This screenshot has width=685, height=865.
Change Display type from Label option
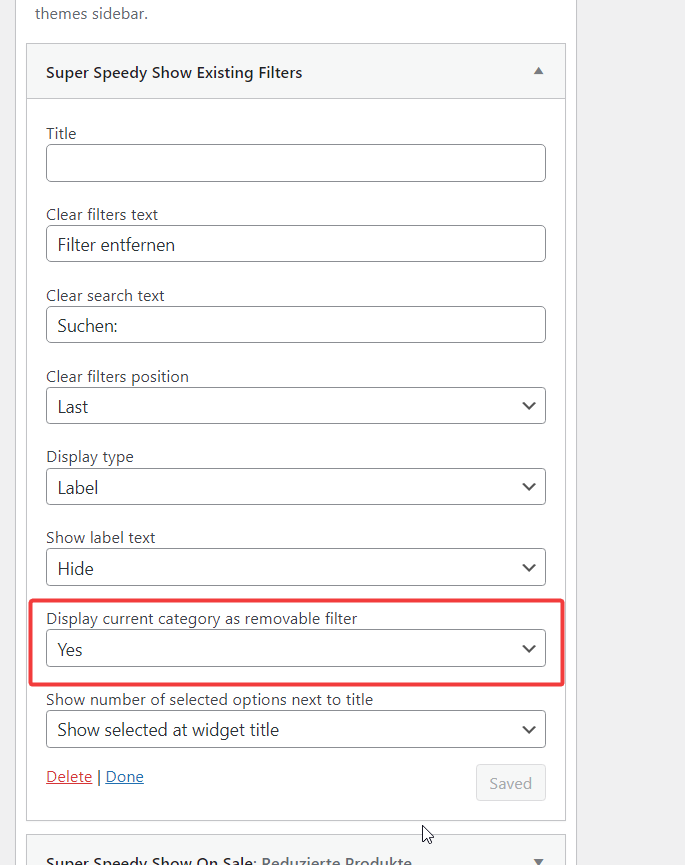tap(295, 486)
